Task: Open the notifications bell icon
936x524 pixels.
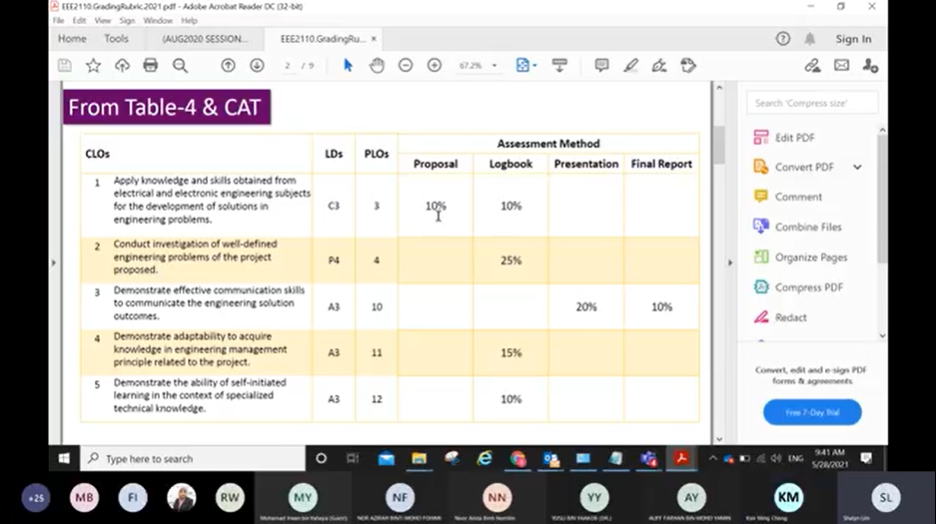Action: point(809,39)
